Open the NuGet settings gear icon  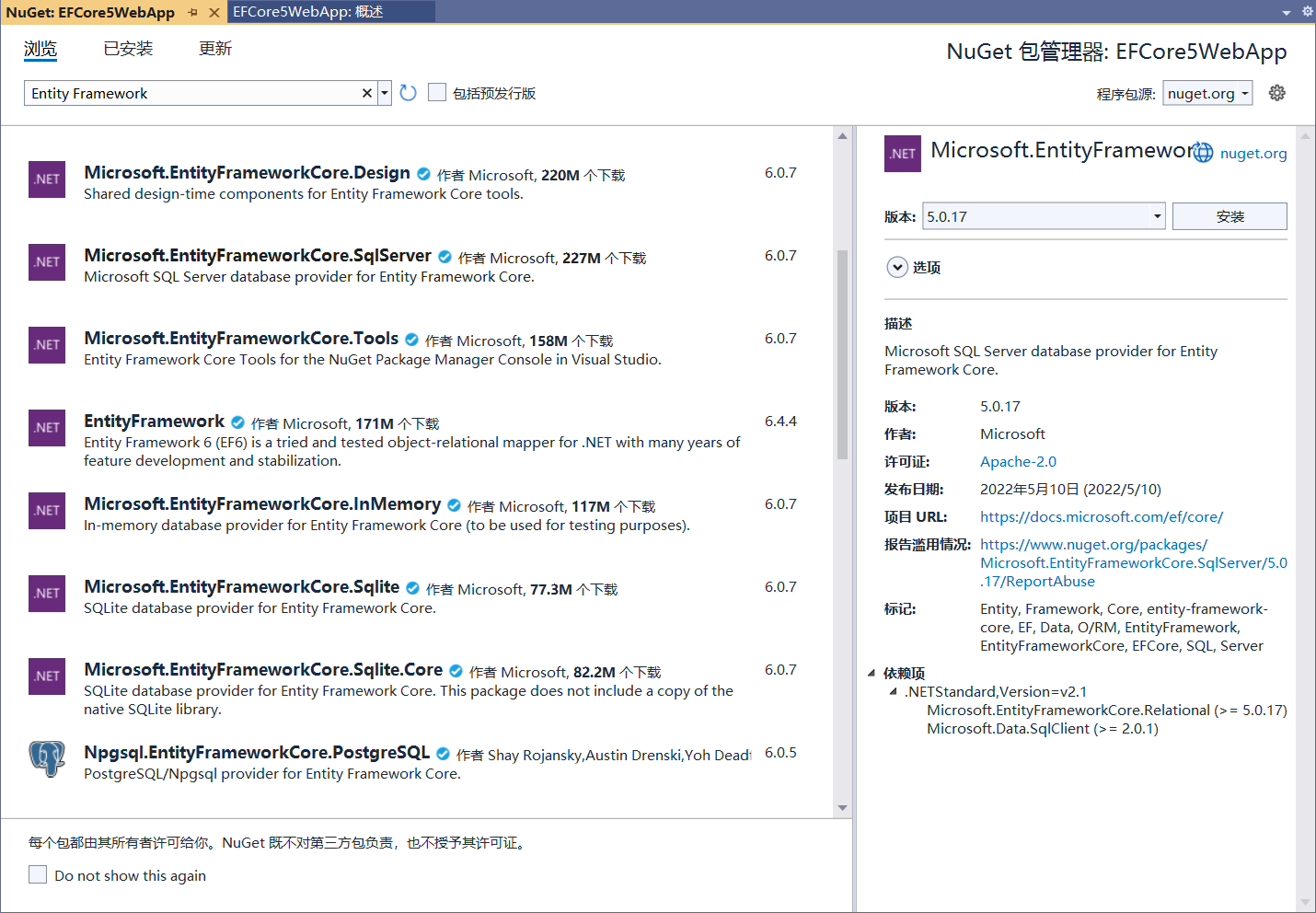point(1276,93)
